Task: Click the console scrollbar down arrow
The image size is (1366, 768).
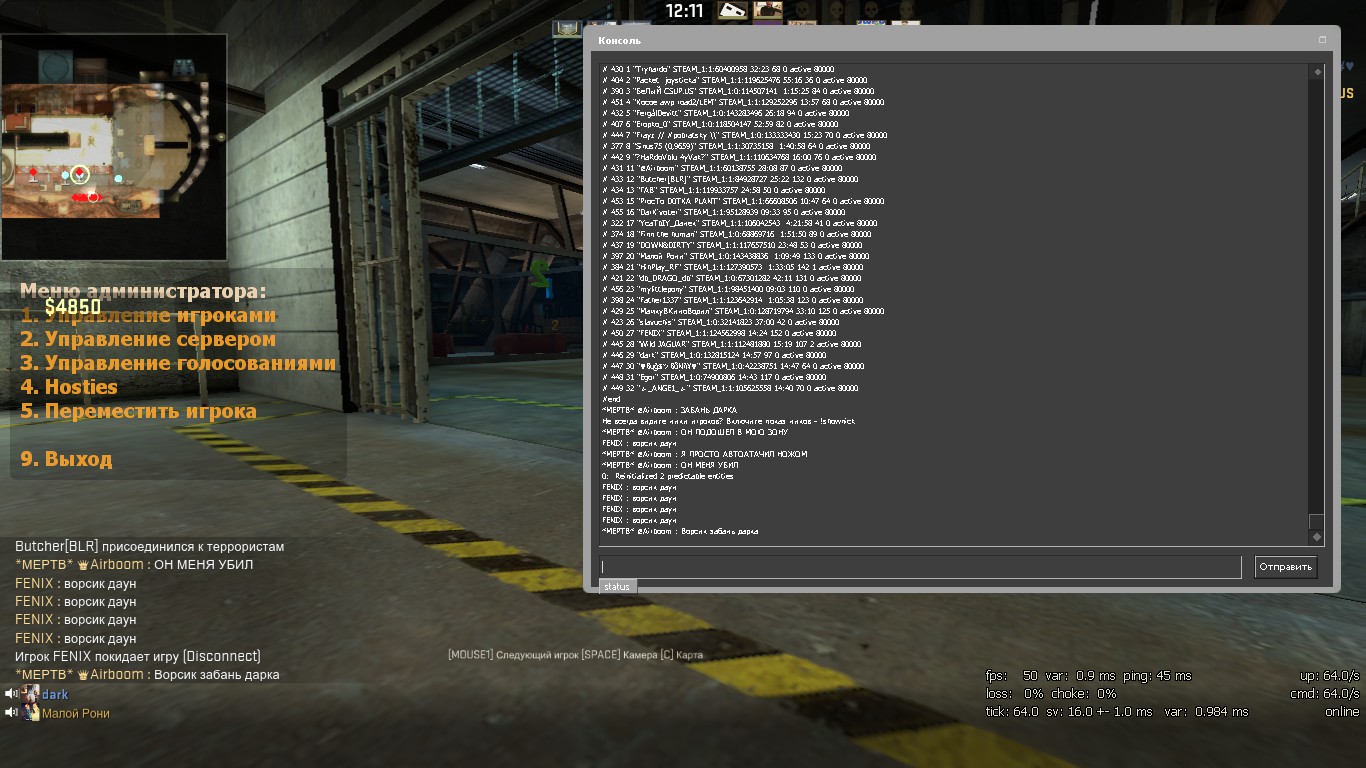Action: (1317, 537)
